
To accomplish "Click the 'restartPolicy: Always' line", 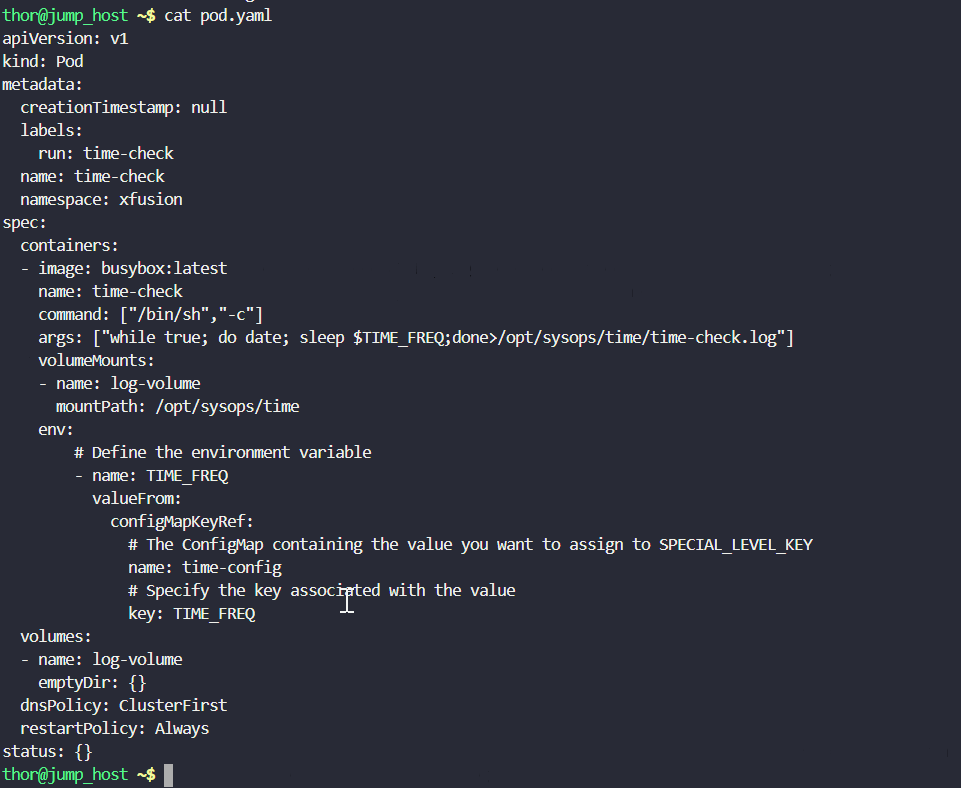I will coord(114,728).
